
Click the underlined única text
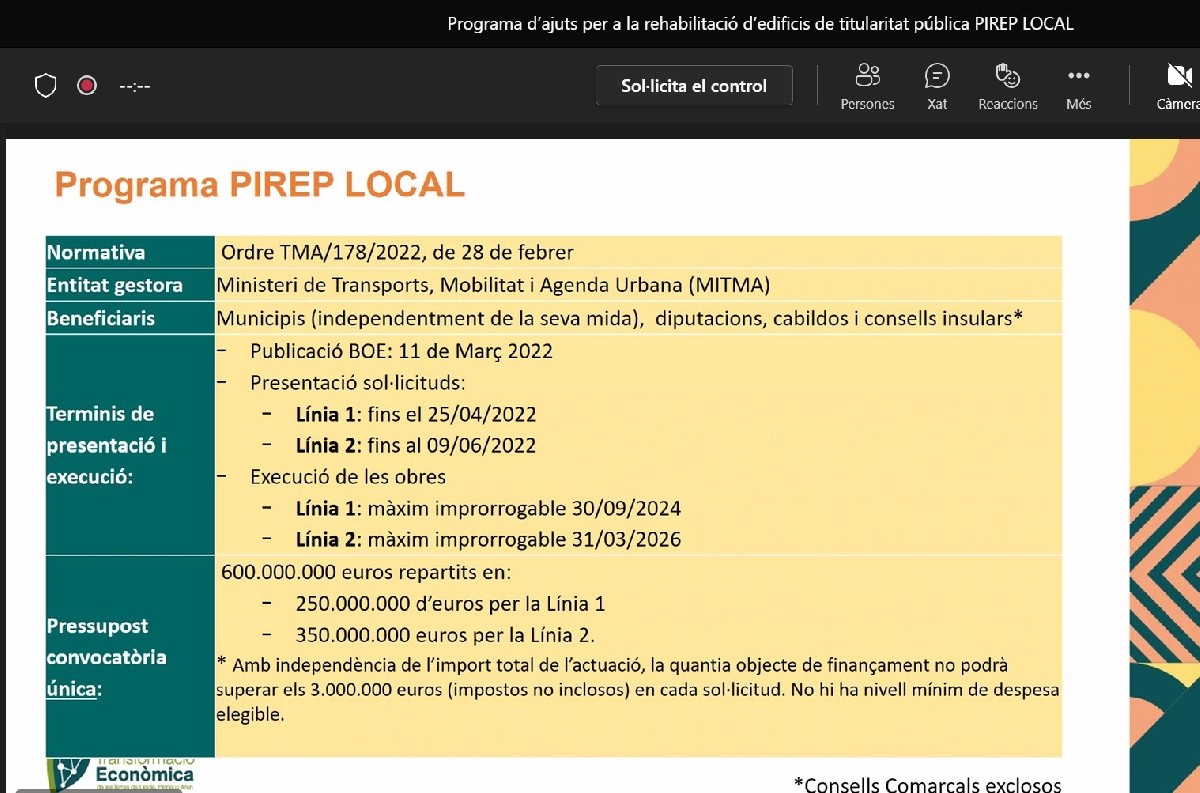click(72, 690)
